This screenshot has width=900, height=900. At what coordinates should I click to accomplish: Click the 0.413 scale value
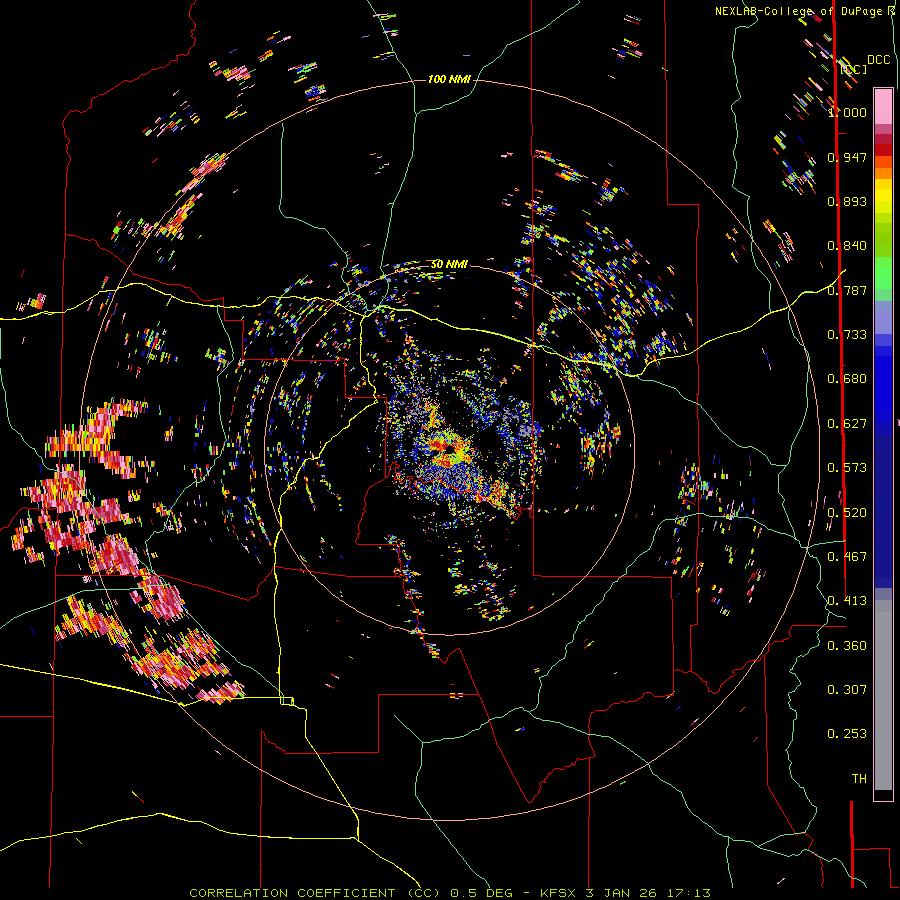pyautogui.click(x=847, y=601)
